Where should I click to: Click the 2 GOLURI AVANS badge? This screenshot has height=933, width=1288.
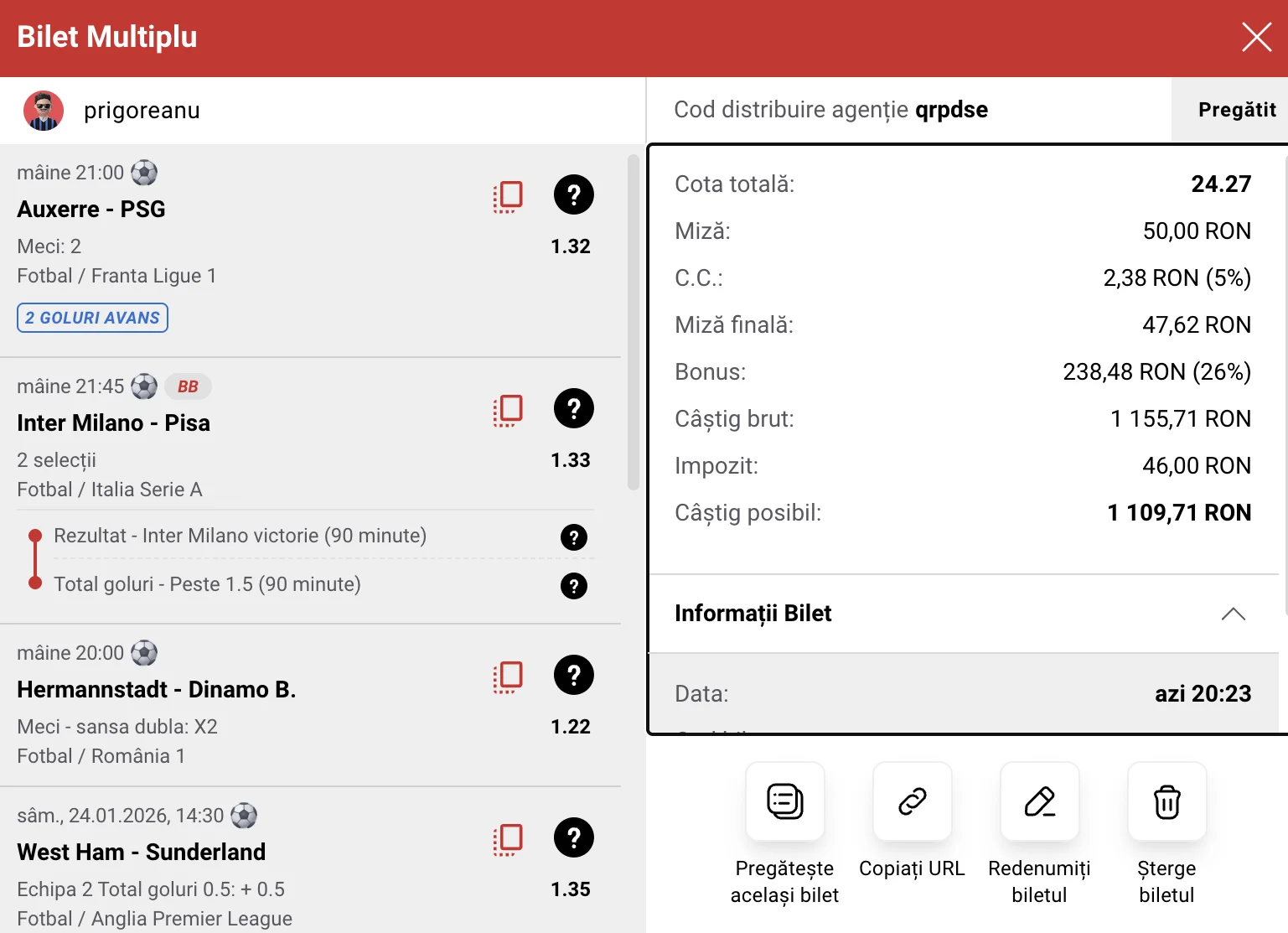tap(92, 318)
